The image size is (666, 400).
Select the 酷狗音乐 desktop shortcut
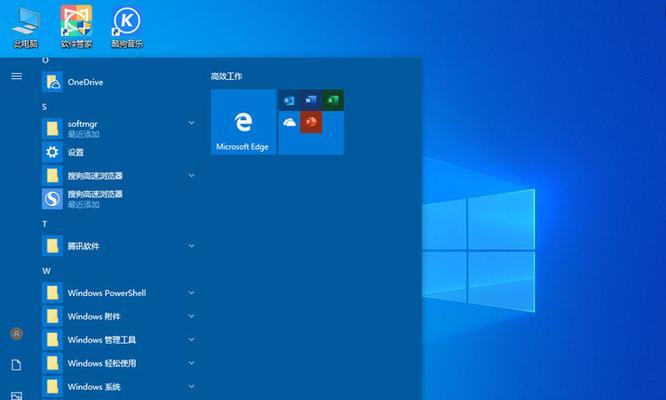pyautogui.click(x=127, y=27)
